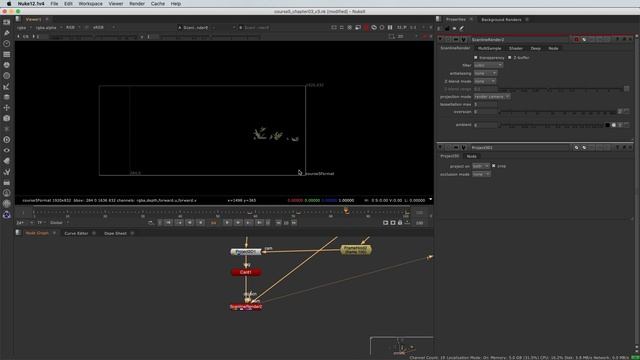Open the filter dropdown set to cubic

point(488,65)
